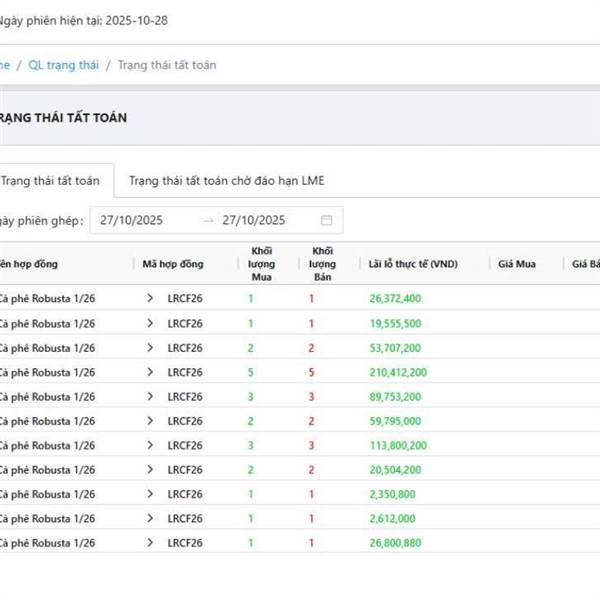
Task: Expand the row with profit 210,412,200
Action: 150,372
